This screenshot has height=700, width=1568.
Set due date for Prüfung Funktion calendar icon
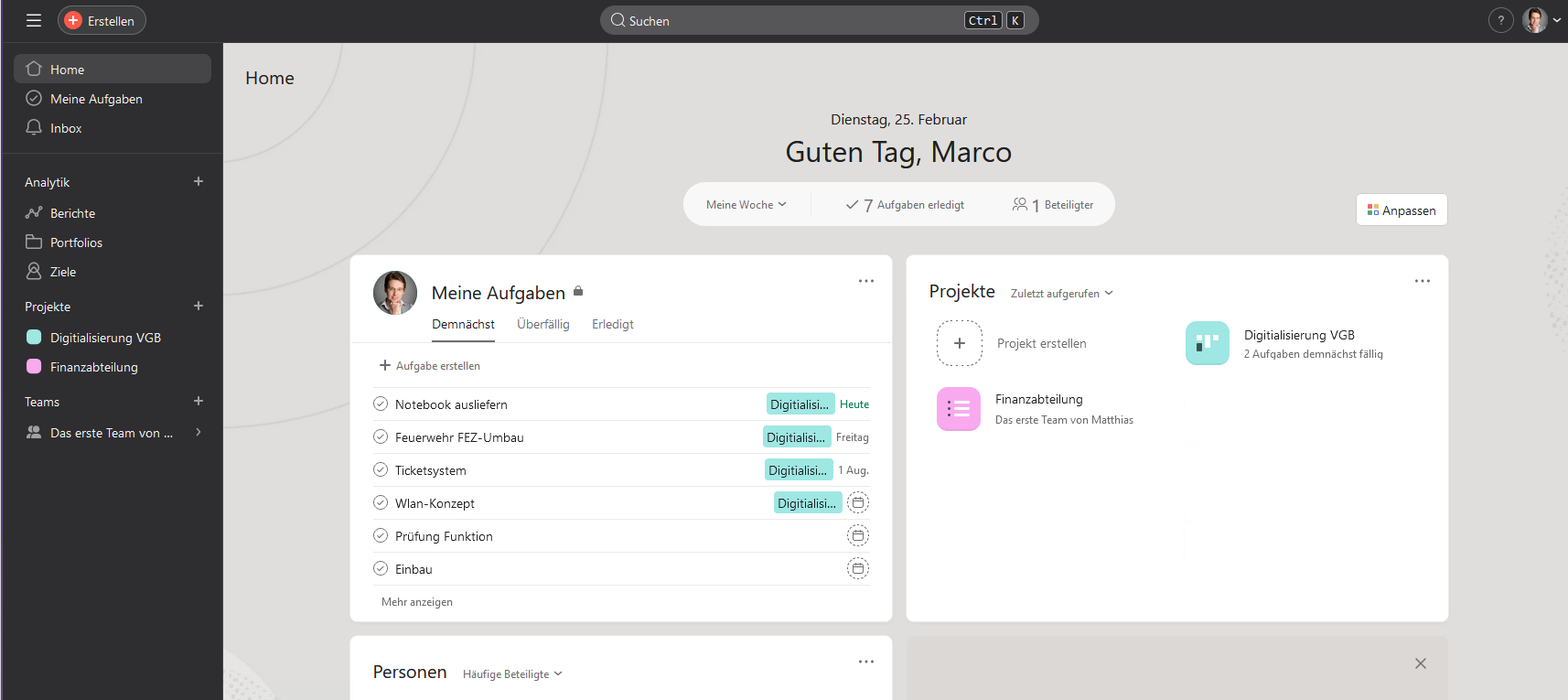coord(858,535)
